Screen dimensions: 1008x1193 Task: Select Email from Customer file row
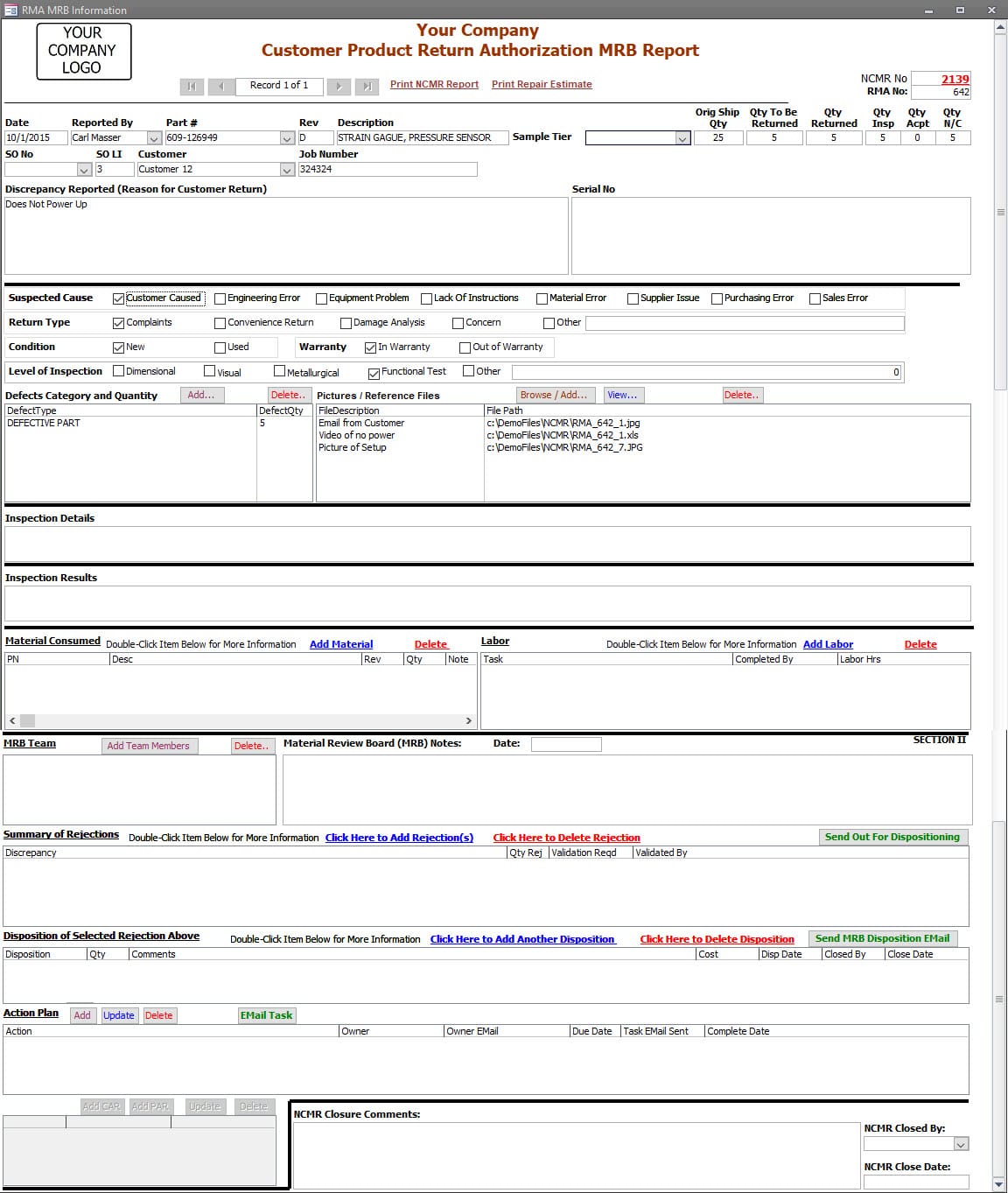click(643, 423)
